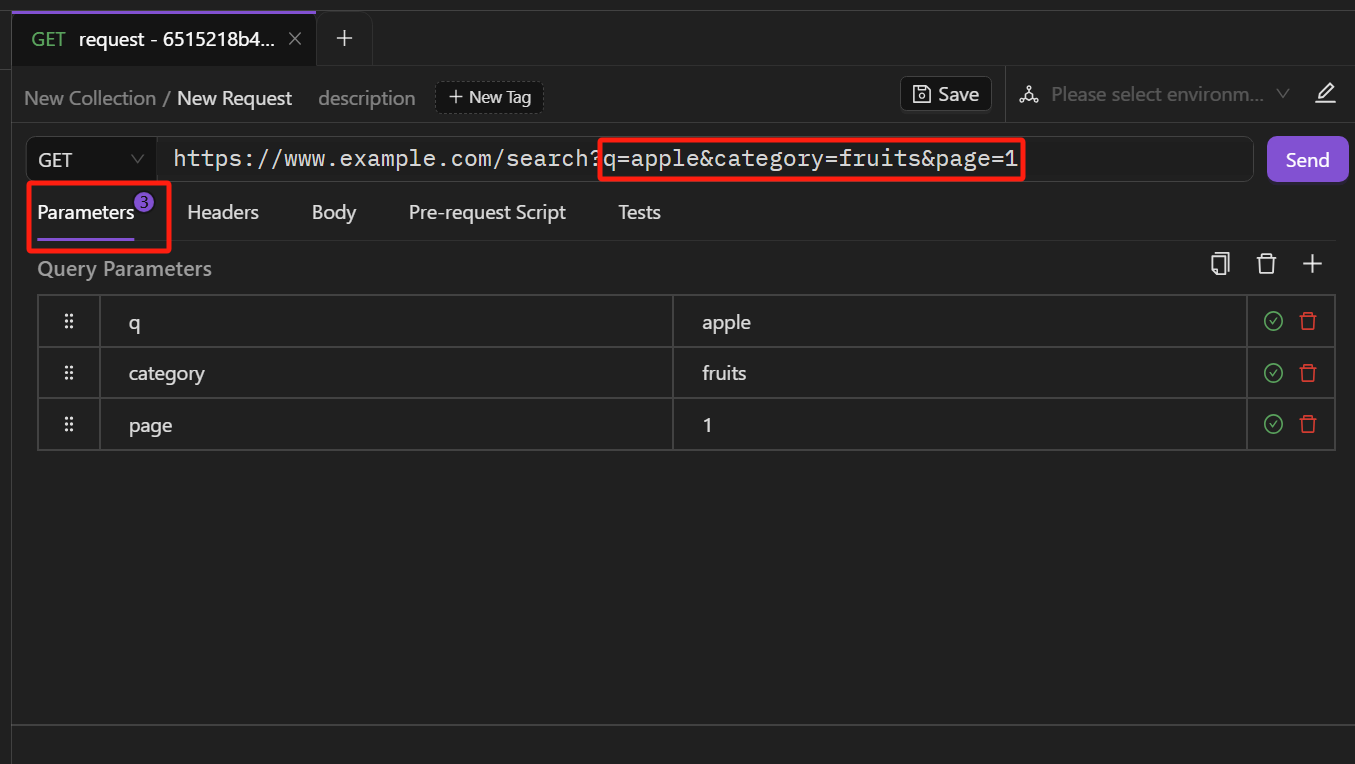Toggle the enabled check for the page parameter

[x=1273, y=425]
